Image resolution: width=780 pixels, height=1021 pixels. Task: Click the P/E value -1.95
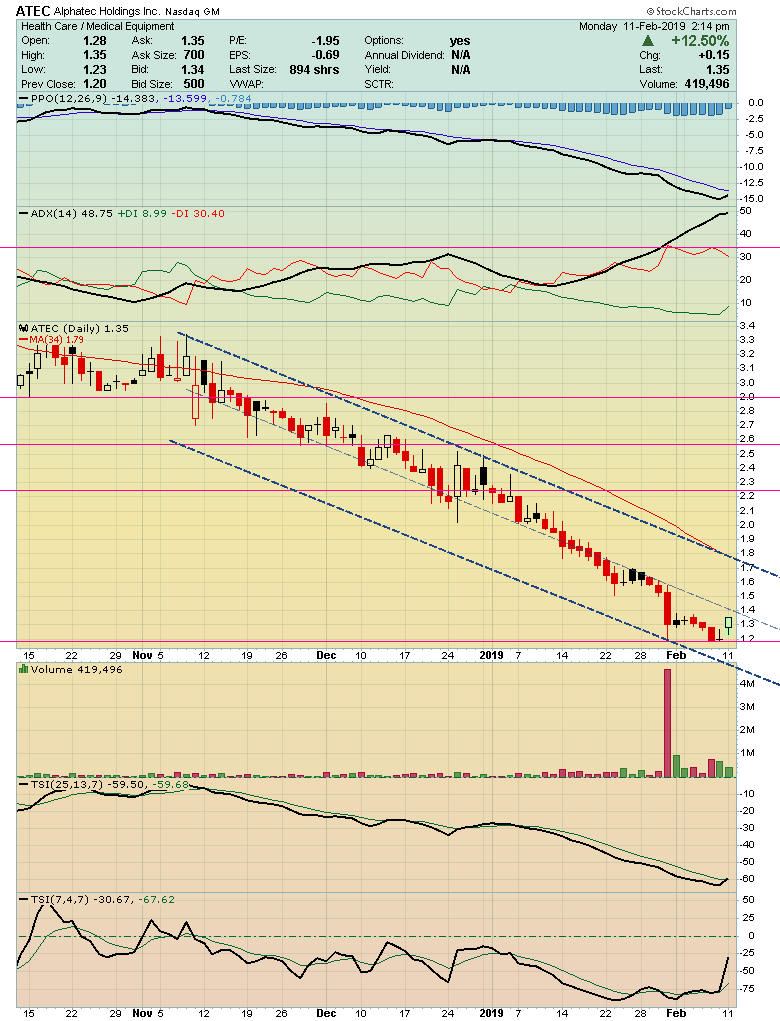325,40
